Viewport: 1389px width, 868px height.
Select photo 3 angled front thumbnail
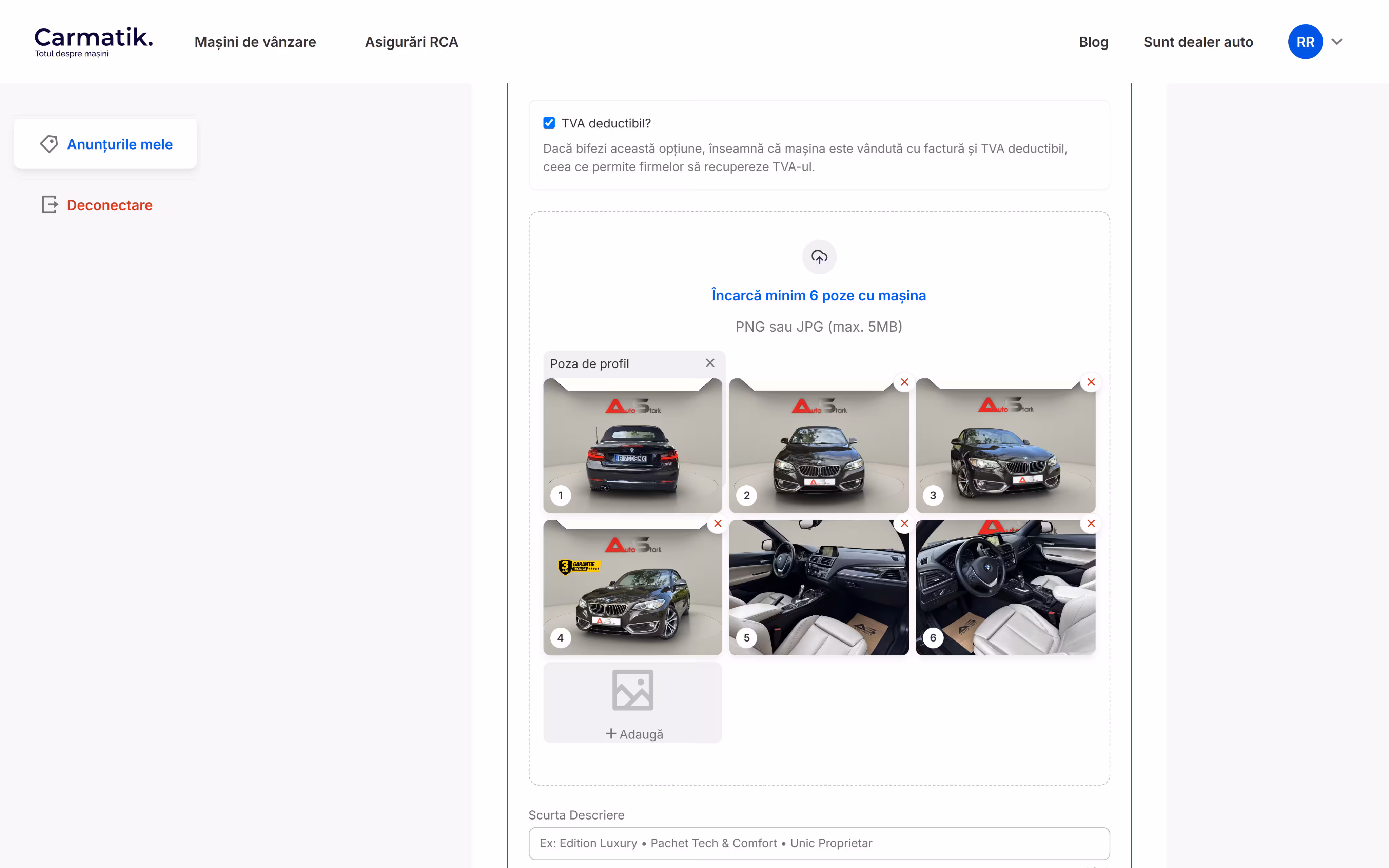1005,446
